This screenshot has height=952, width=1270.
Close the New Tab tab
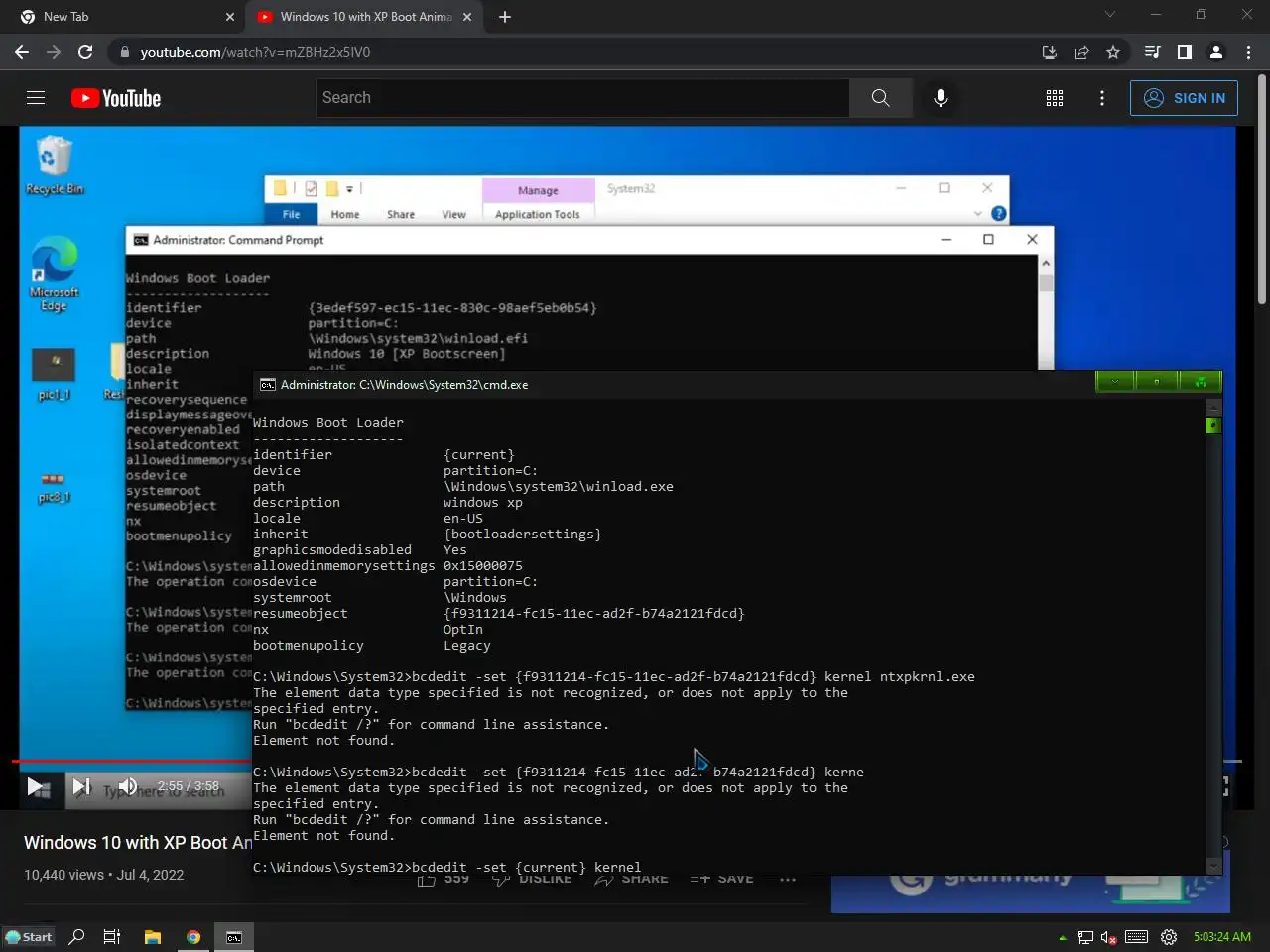(x=230, y=17)
